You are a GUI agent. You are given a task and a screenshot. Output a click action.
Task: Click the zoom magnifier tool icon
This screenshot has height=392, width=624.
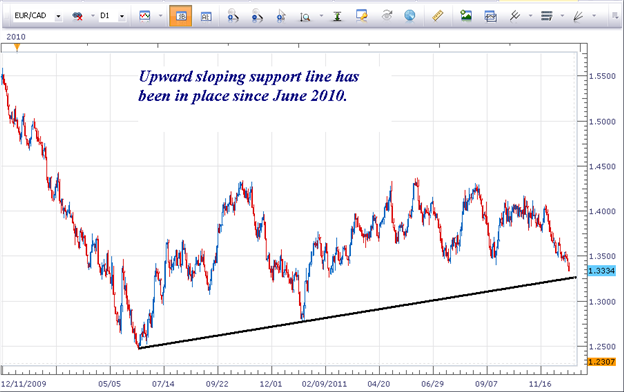pos(305,16)
